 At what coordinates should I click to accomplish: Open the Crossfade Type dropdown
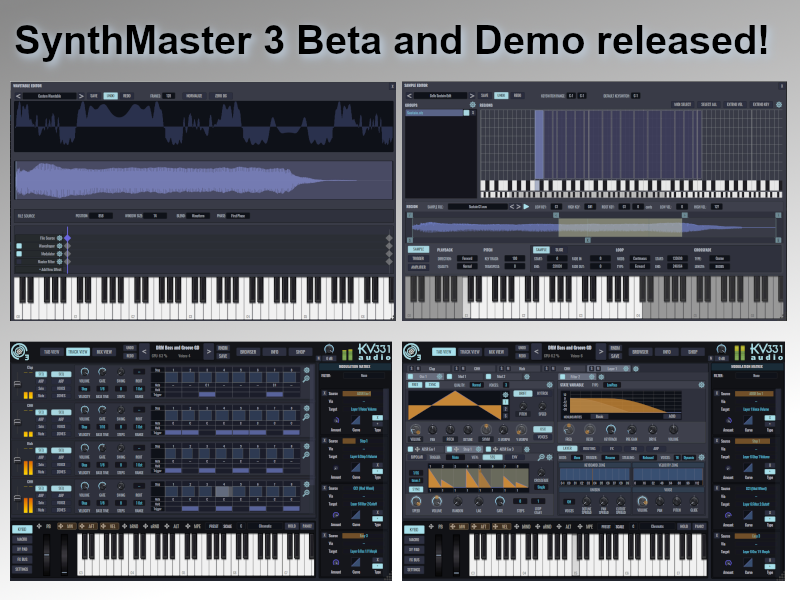pos(719,259)
